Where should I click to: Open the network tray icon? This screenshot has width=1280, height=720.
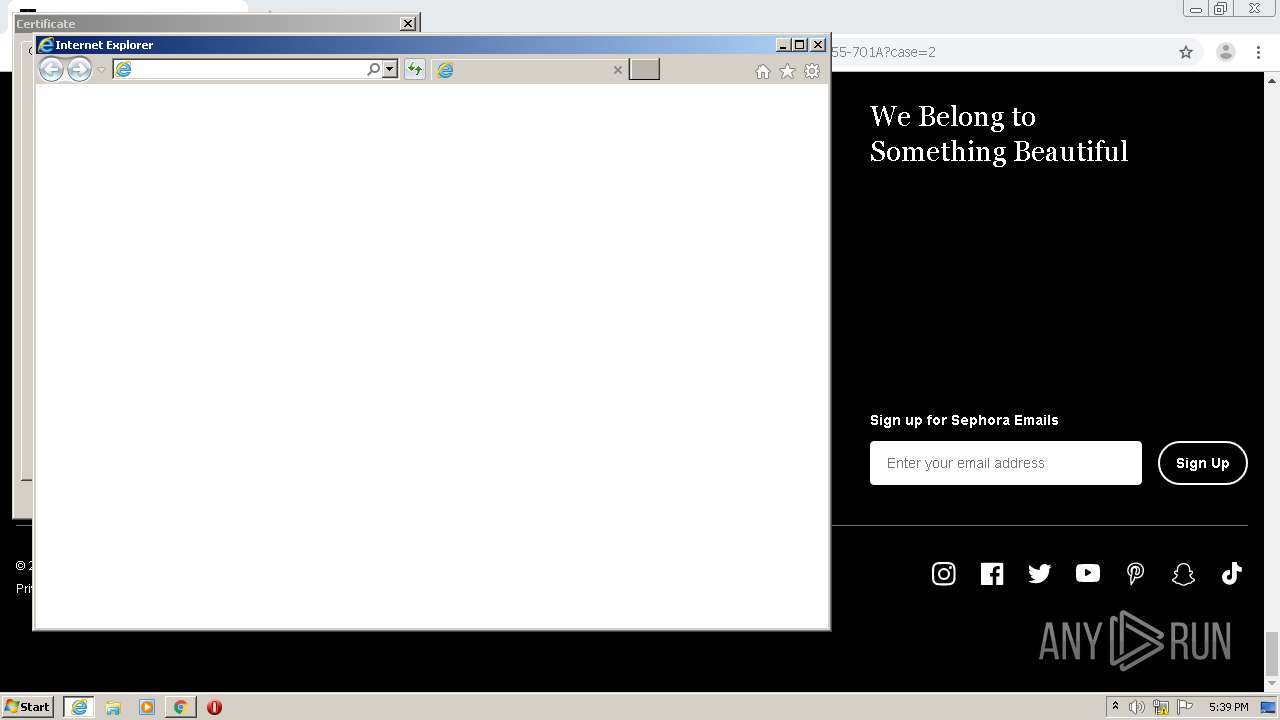tap(1161, 707)
